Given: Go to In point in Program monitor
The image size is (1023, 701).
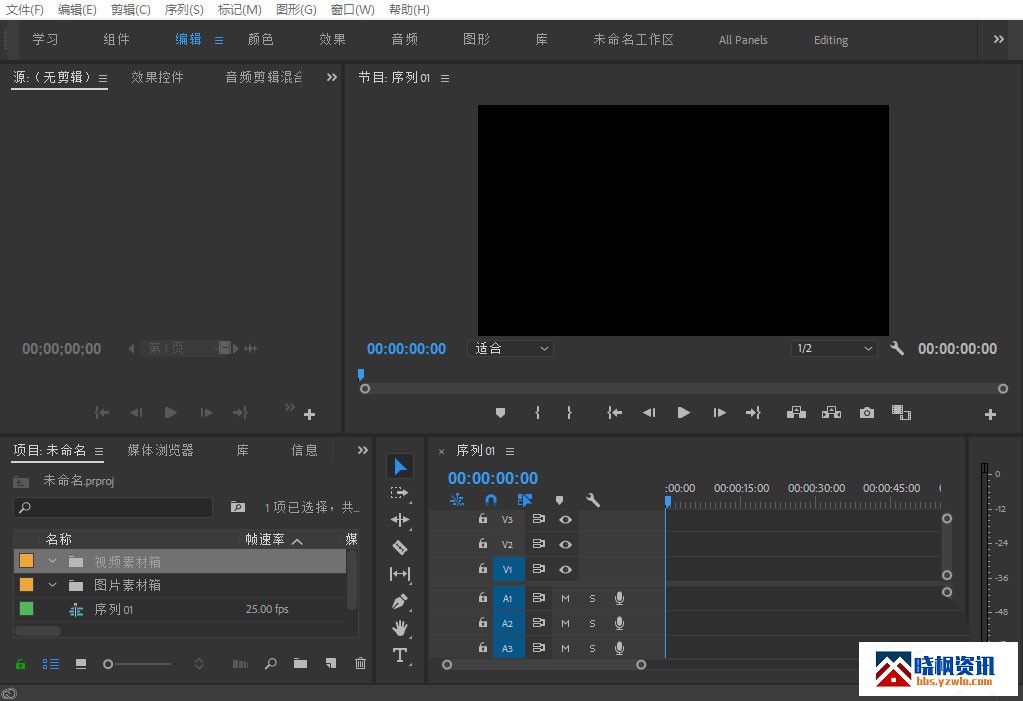Looking at the screenshot, I should tap(614, 413).
